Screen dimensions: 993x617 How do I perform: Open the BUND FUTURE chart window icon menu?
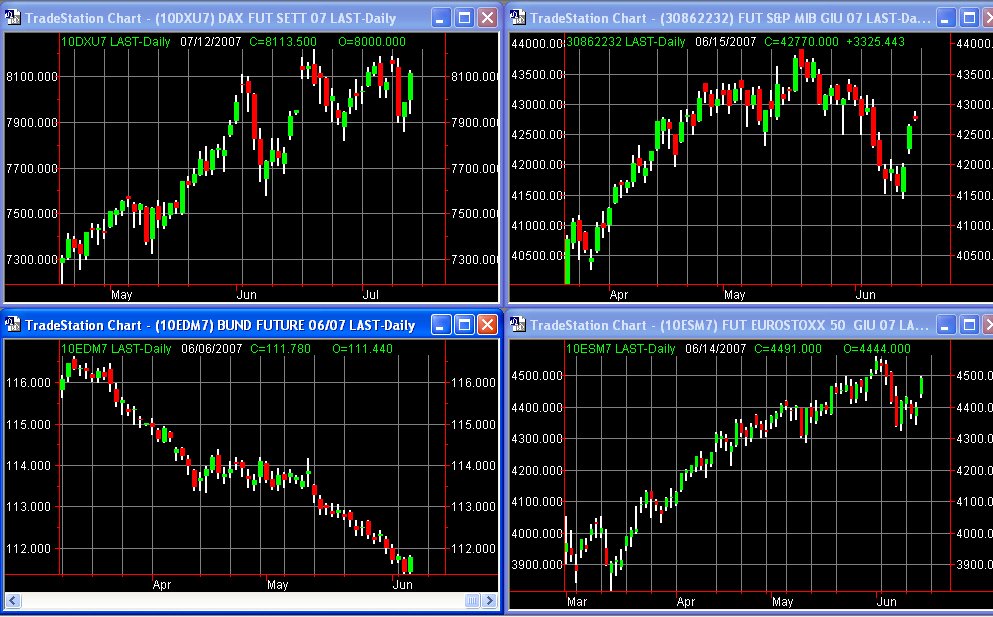(x=13, y=325)
